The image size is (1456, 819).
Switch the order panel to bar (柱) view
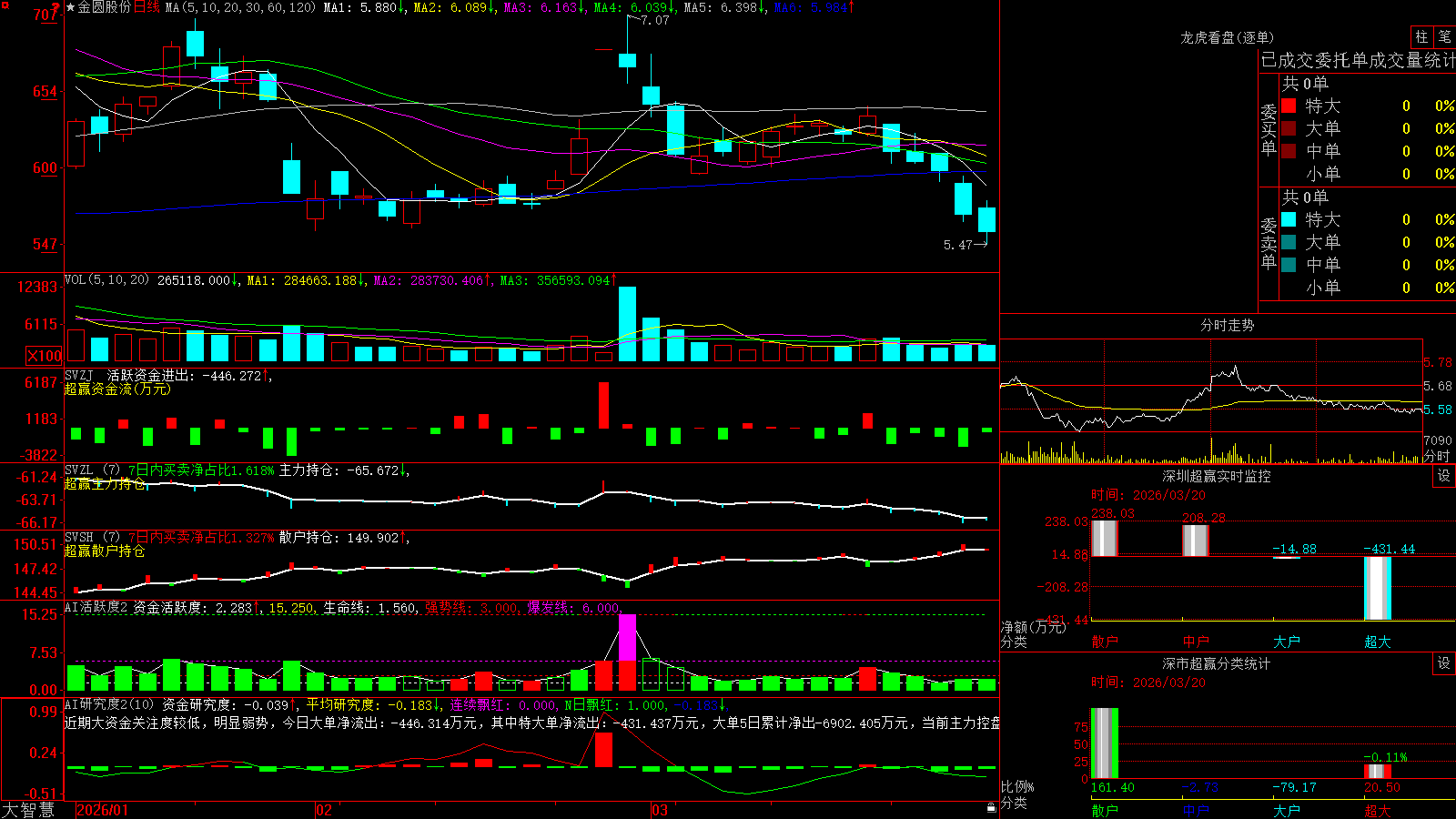pyautogui.click(x=1421, y=37)
